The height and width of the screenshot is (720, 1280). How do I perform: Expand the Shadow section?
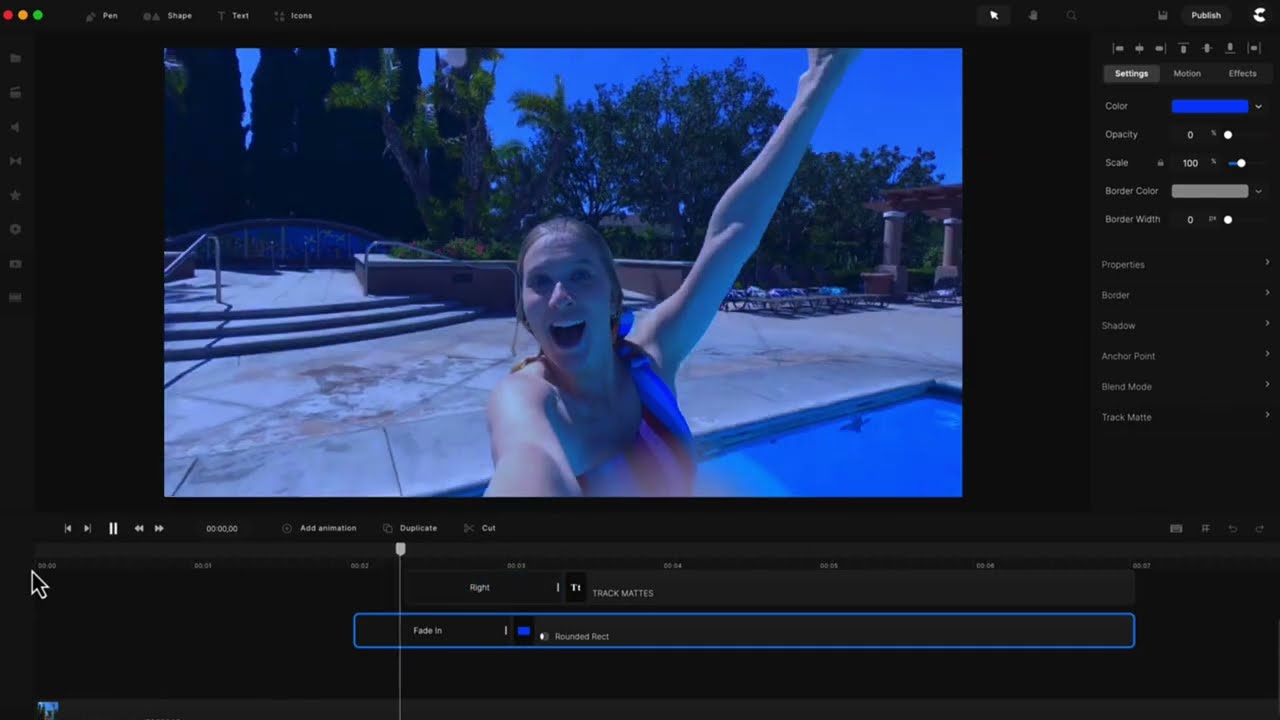[x=1185, y=325]
